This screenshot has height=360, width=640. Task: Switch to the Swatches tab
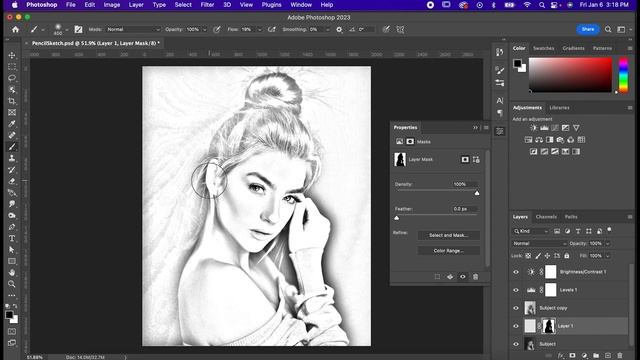pos(543,48)
